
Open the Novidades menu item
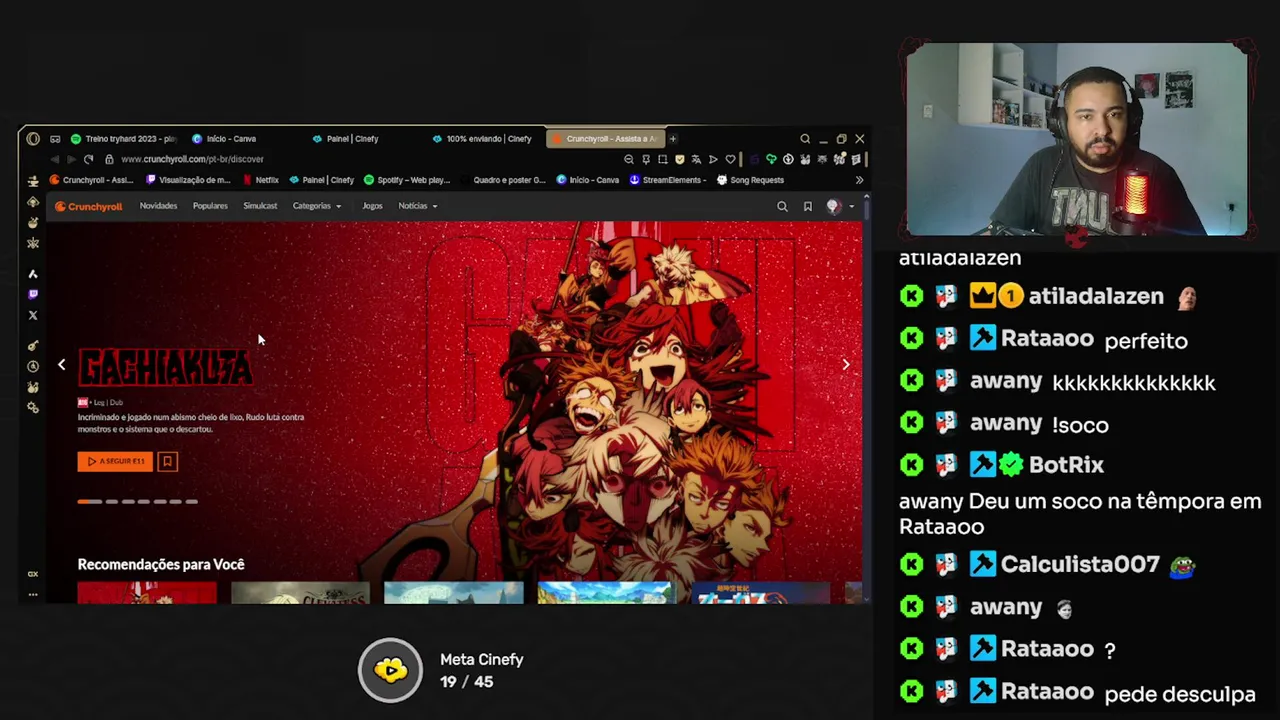point(158,206)
